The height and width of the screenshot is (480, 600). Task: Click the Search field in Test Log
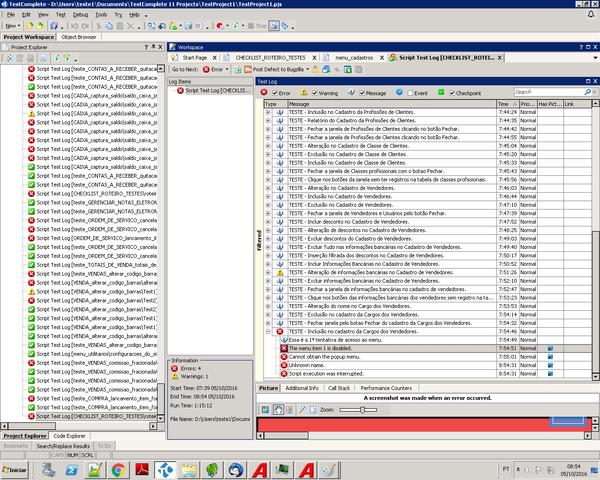pyautogui.click(x=550, y=92)
